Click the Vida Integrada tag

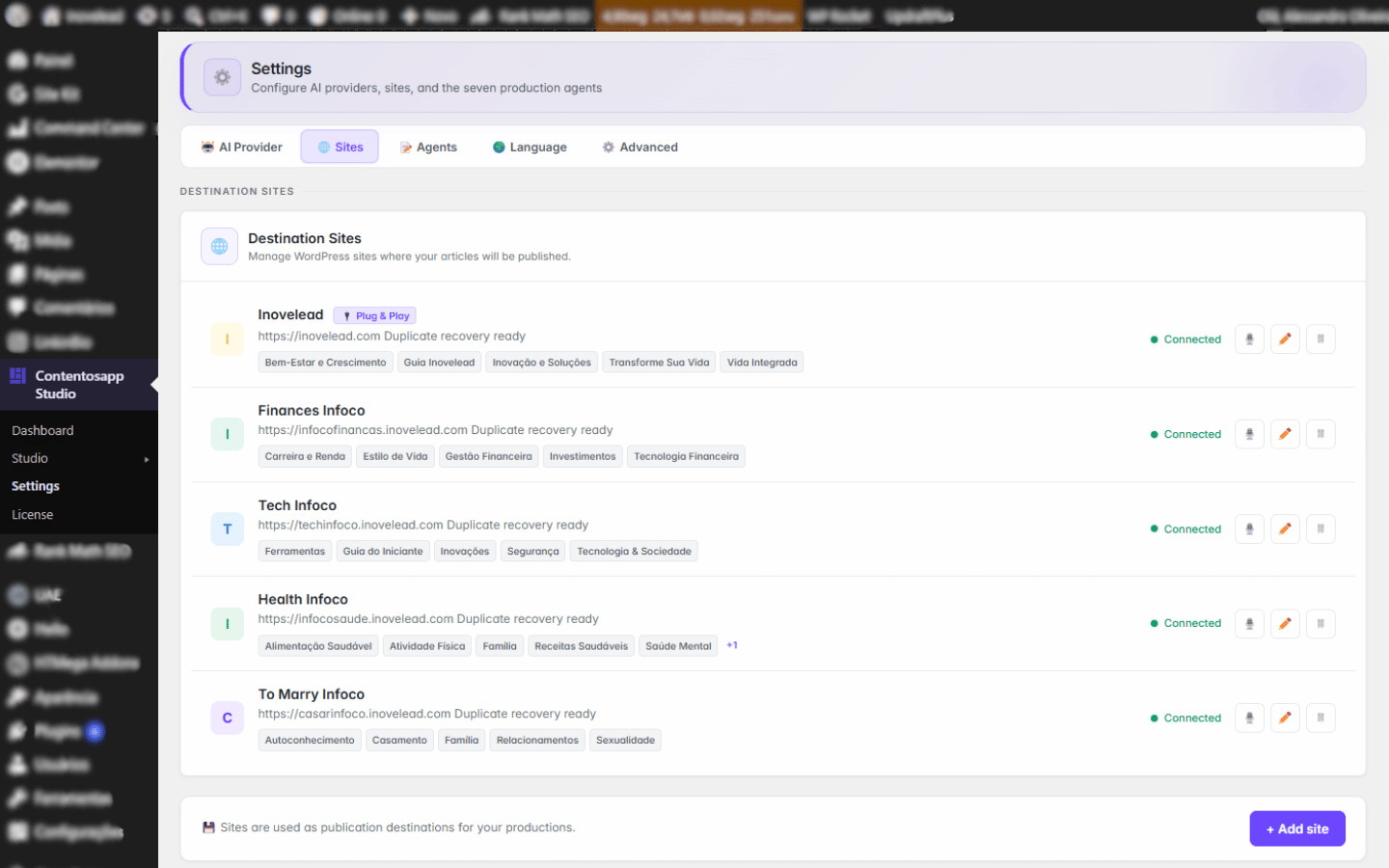762,363
